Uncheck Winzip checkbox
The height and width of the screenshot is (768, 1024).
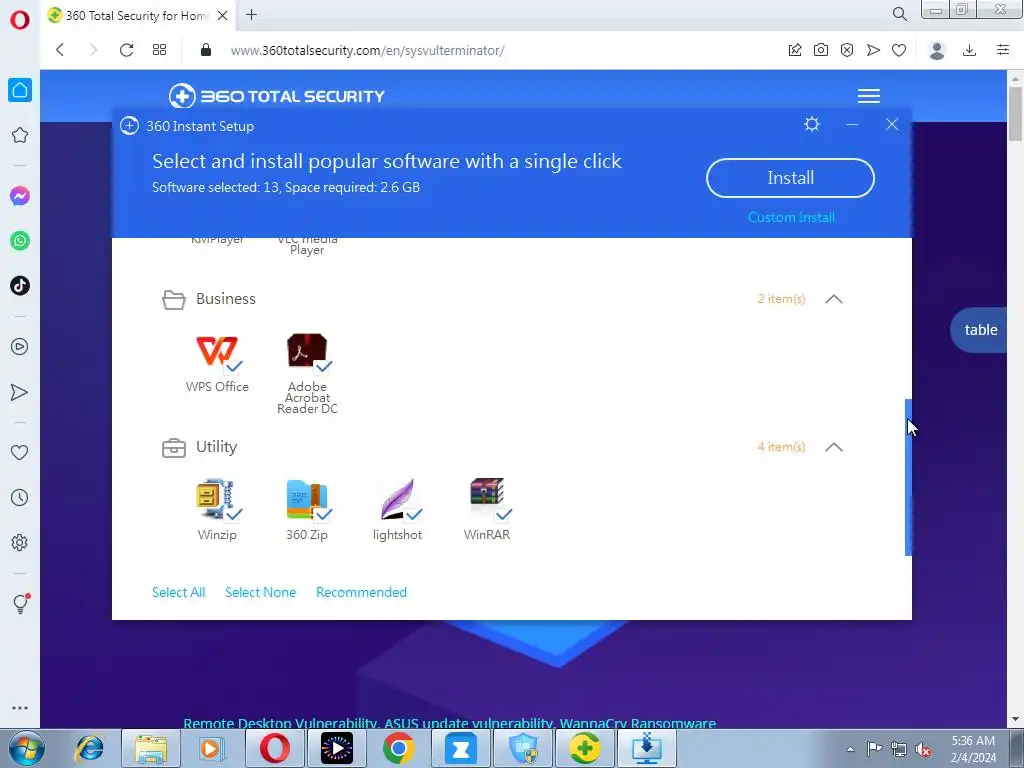pyautogui.click(x=234, y=515)
